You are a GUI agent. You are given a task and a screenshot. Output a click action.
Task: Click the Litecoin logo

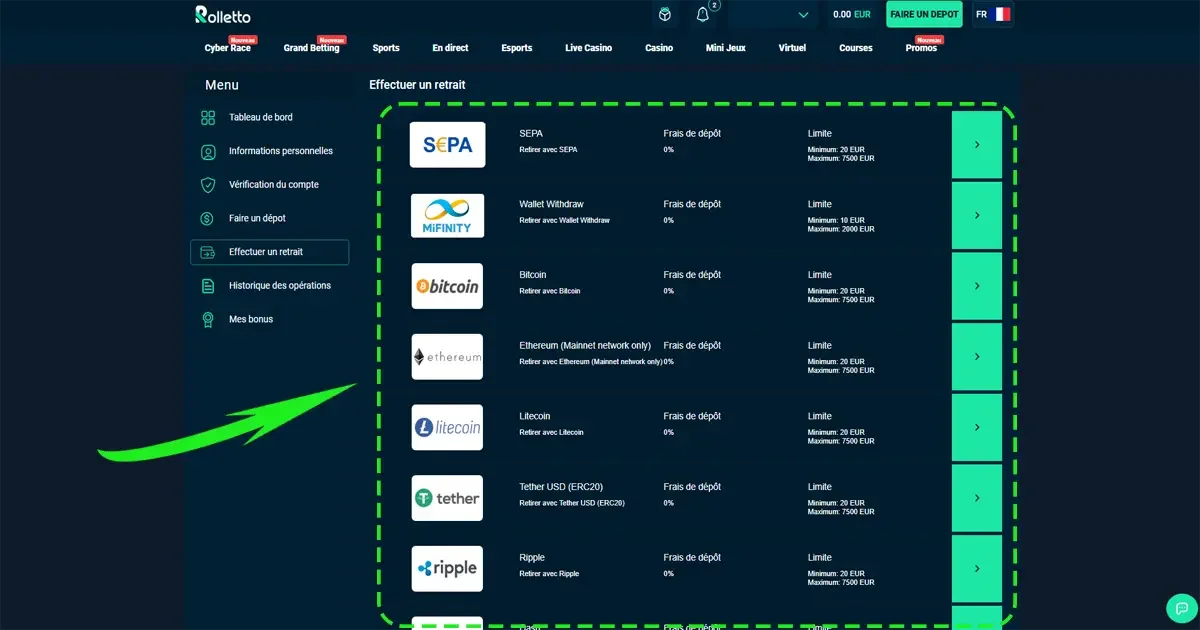click(447, 427)
